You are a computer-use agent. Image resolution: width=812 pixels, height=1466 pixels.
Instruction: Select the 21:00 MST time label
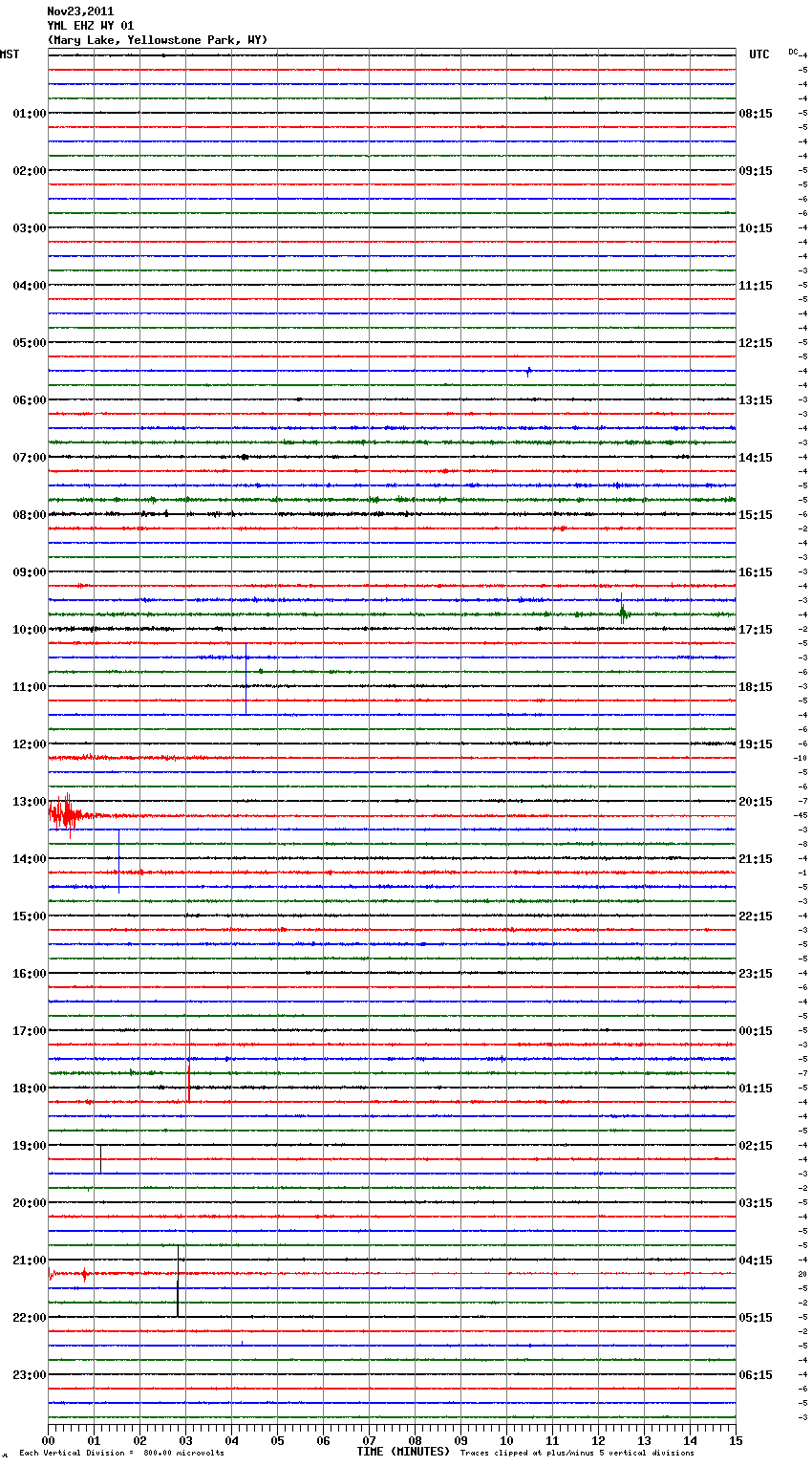29,1261
